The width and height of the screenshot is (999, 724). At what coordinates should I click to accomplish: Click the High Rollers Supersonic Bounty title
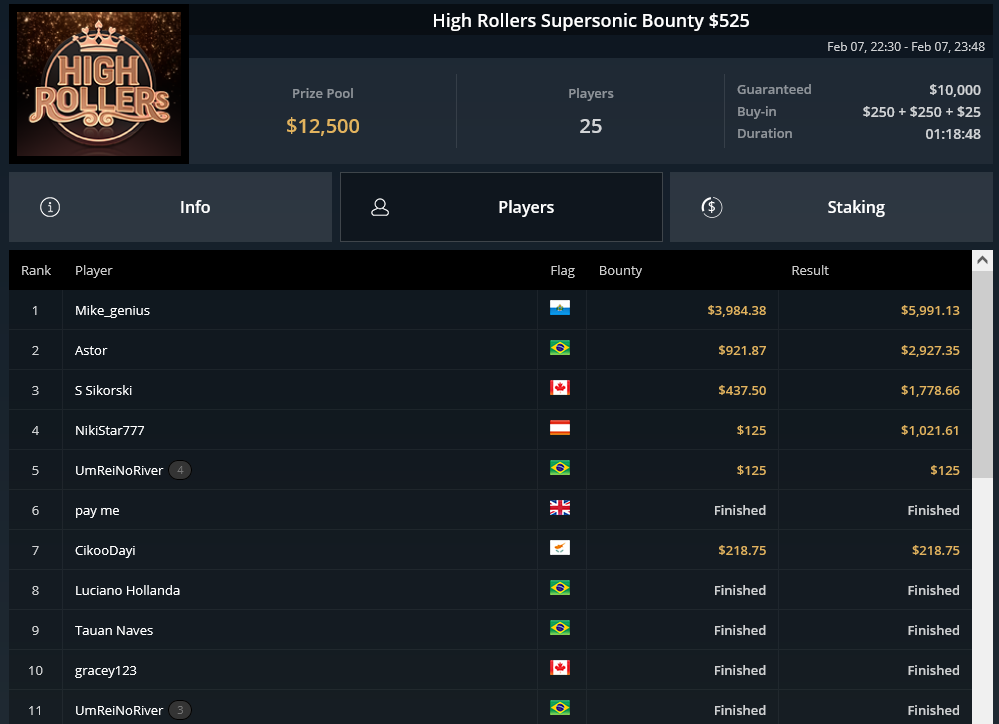click(x=591, y=20)
